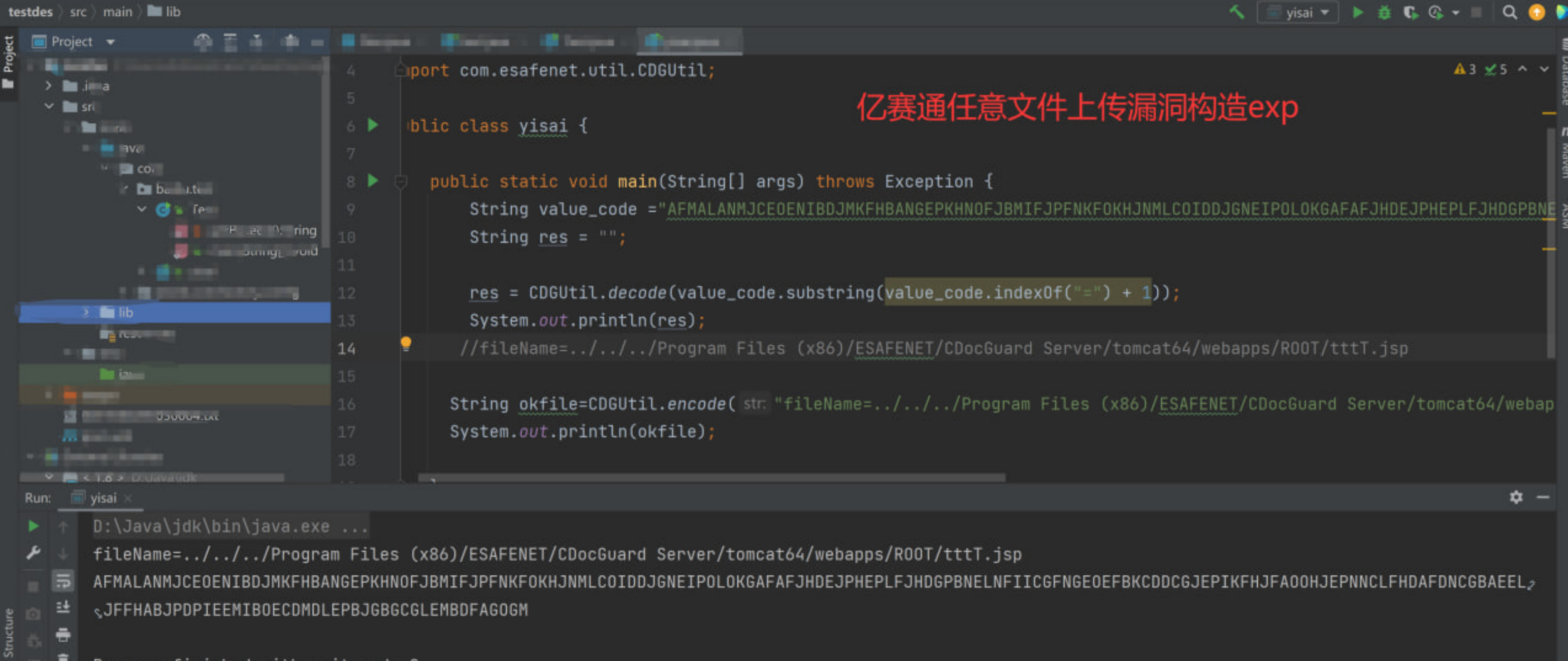Click lib in breadcrumb

tap(164, 11)
